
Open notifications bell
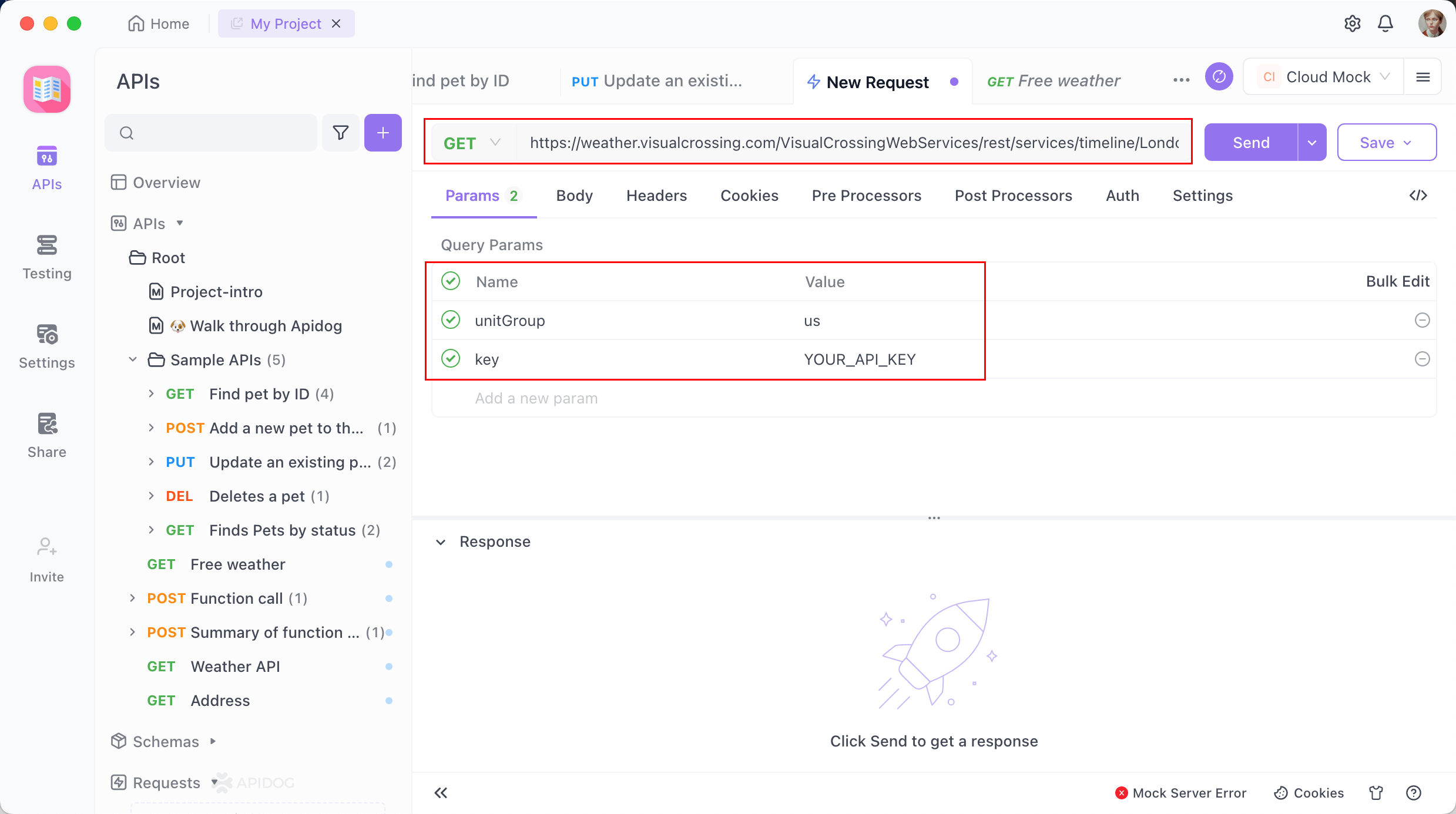1385,23
